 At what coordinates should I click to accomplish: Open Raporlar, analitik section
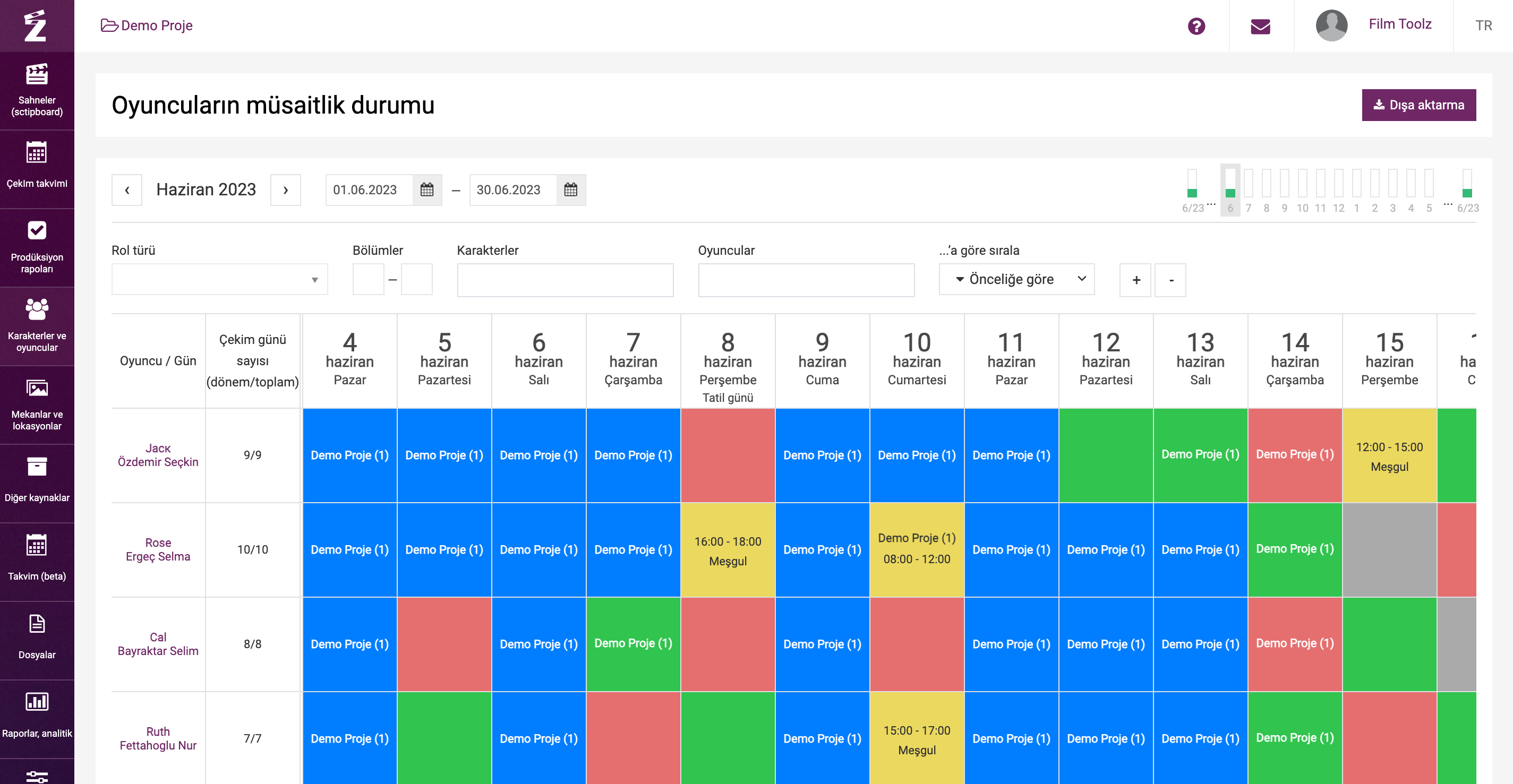[37, 719]
